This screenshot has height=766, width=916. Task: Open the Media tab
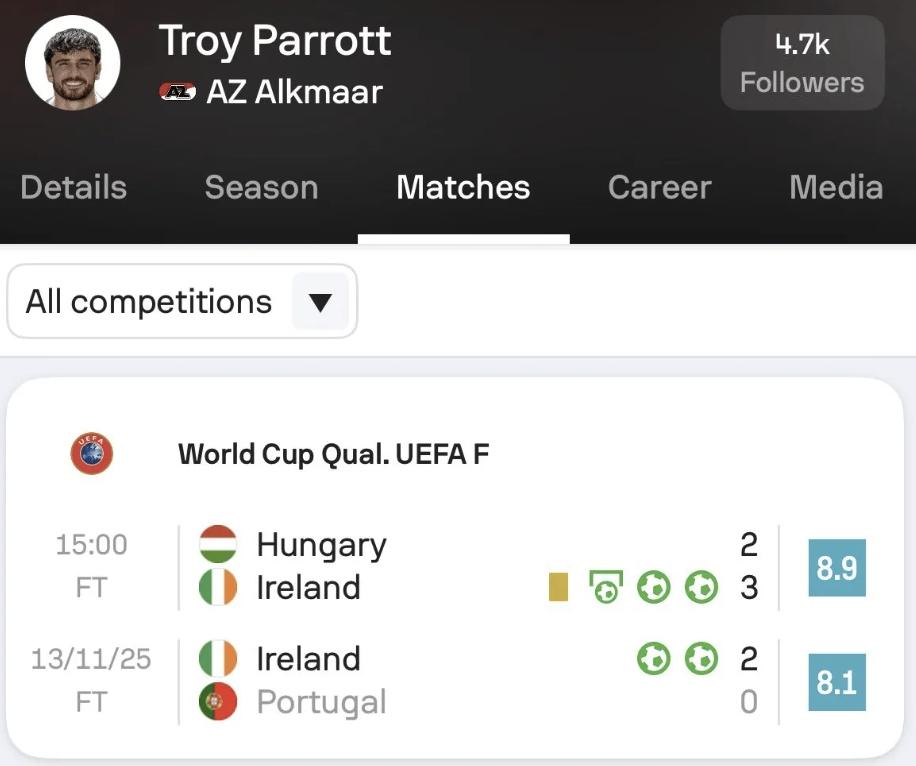coord(835,188)
